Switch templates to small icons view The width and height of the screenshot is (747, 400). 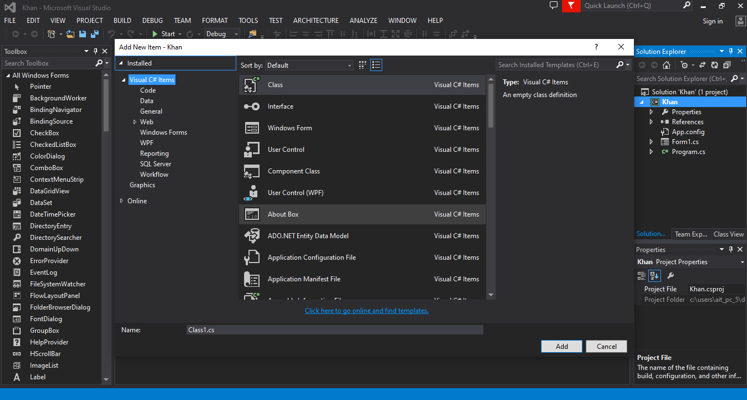pyautogui.click(x=363, y=65)
